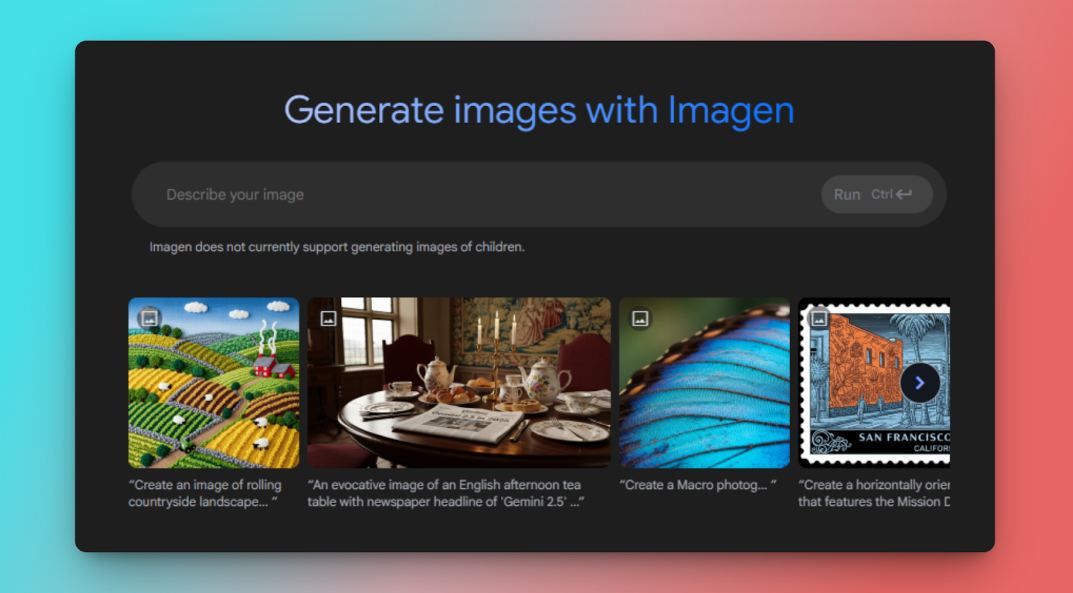Select prompt "Create a horizontally orie..."

tap(874, 493)
